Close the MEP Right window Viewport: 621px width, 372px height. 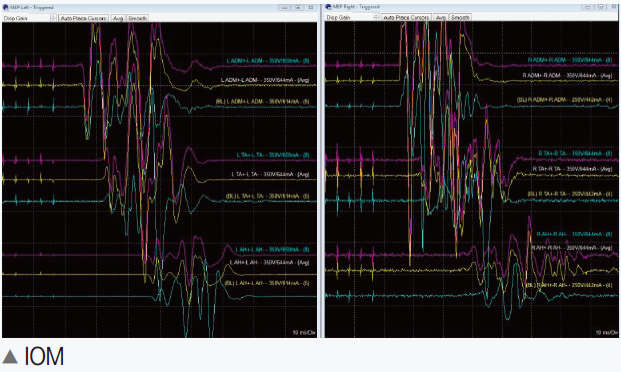coord(614,7)
